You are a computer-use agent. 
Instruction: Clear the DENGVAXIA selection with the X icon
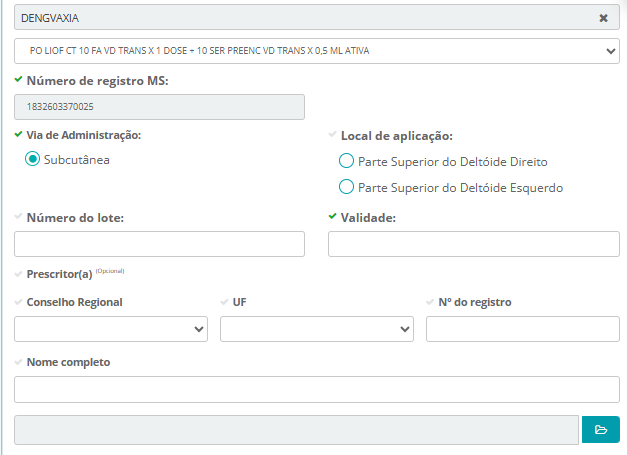(603, 18)
